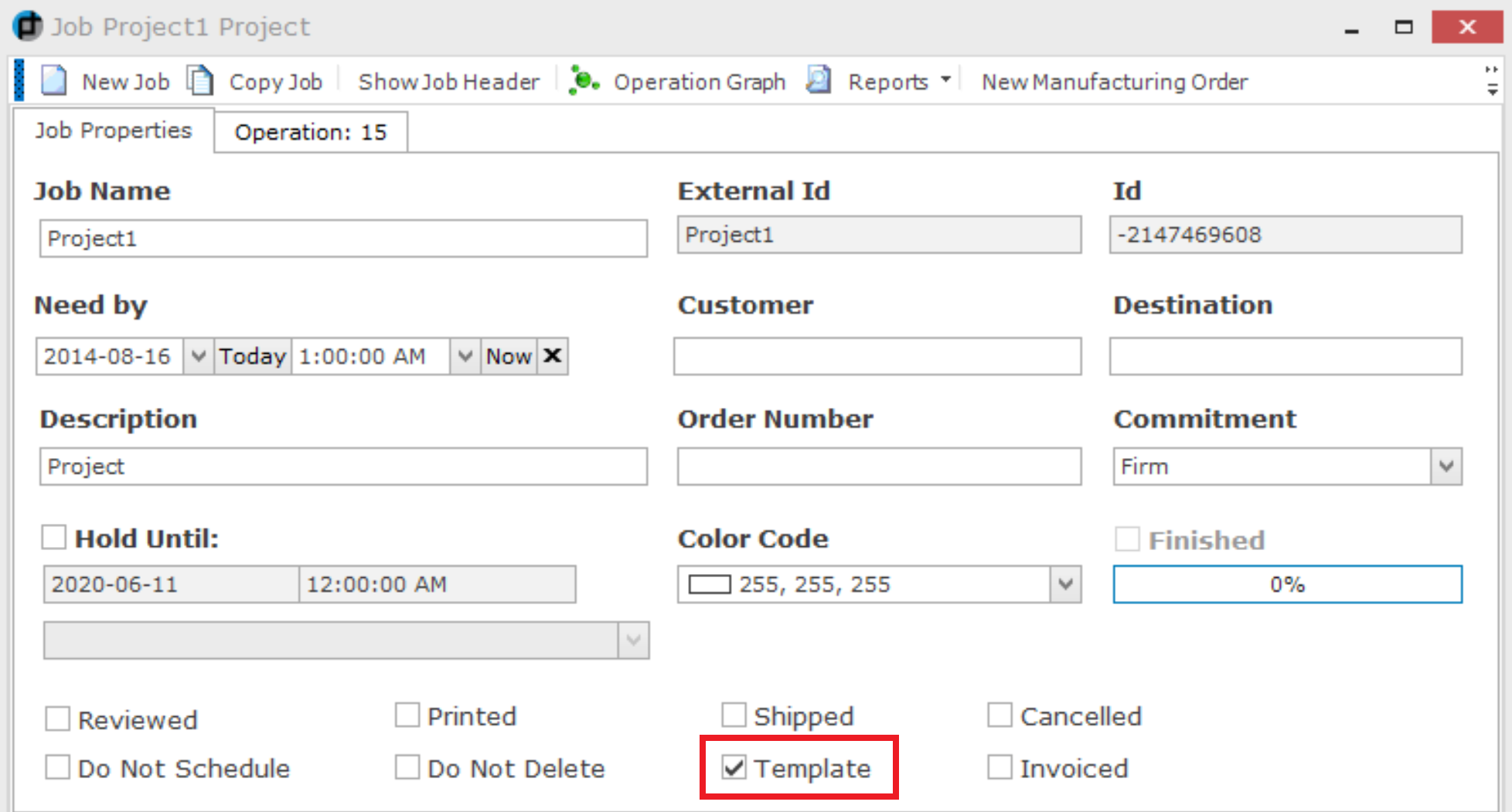
Task: Click the New Job document icon
Action: pyautogui.click(x=53, y=81)
